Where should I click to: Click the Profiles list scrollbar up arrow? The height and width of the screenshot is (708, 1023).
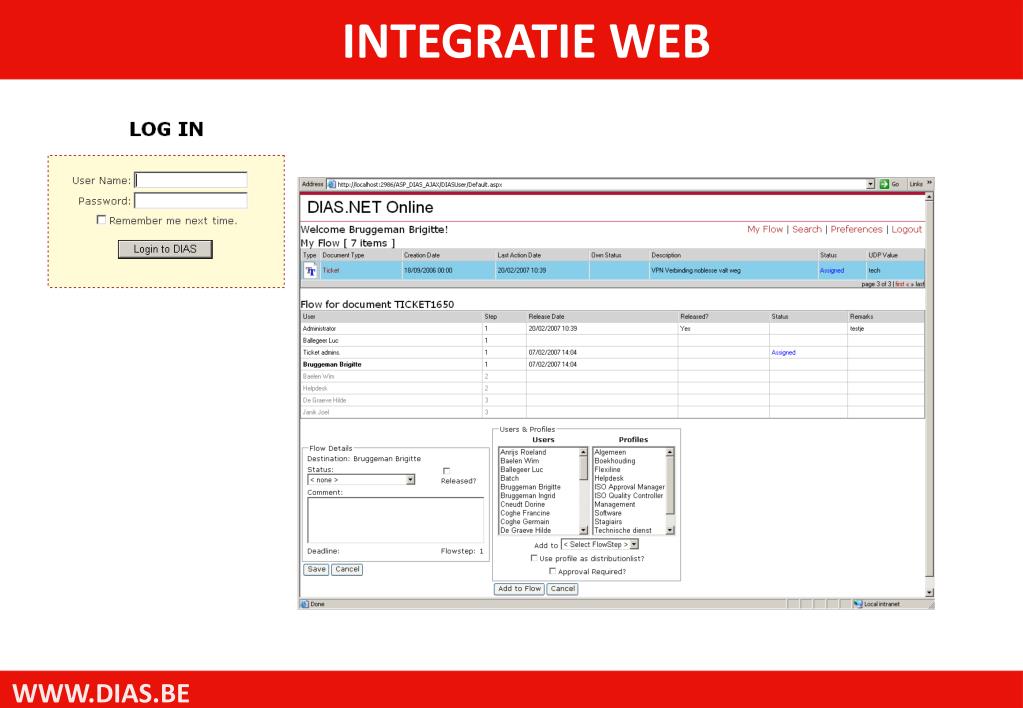(669, 452)
